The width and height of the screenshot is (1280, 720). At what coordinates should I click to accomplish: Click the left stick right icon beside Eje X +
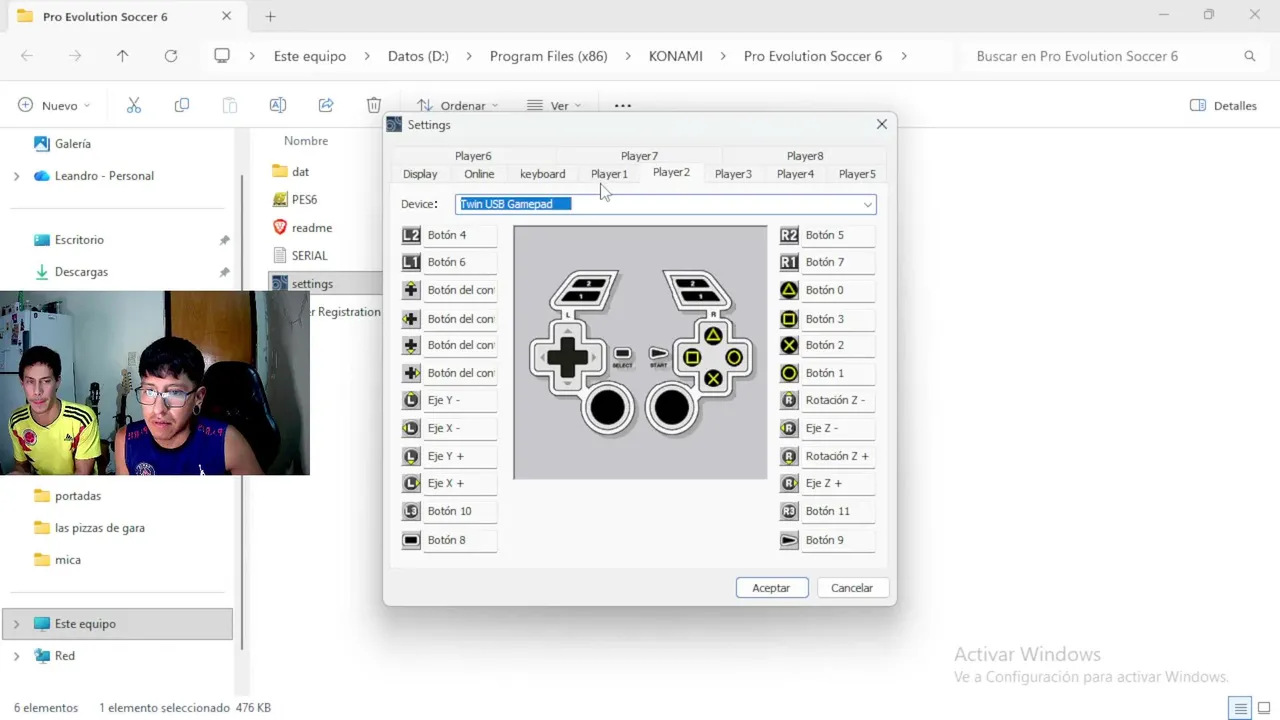point(411,483)
